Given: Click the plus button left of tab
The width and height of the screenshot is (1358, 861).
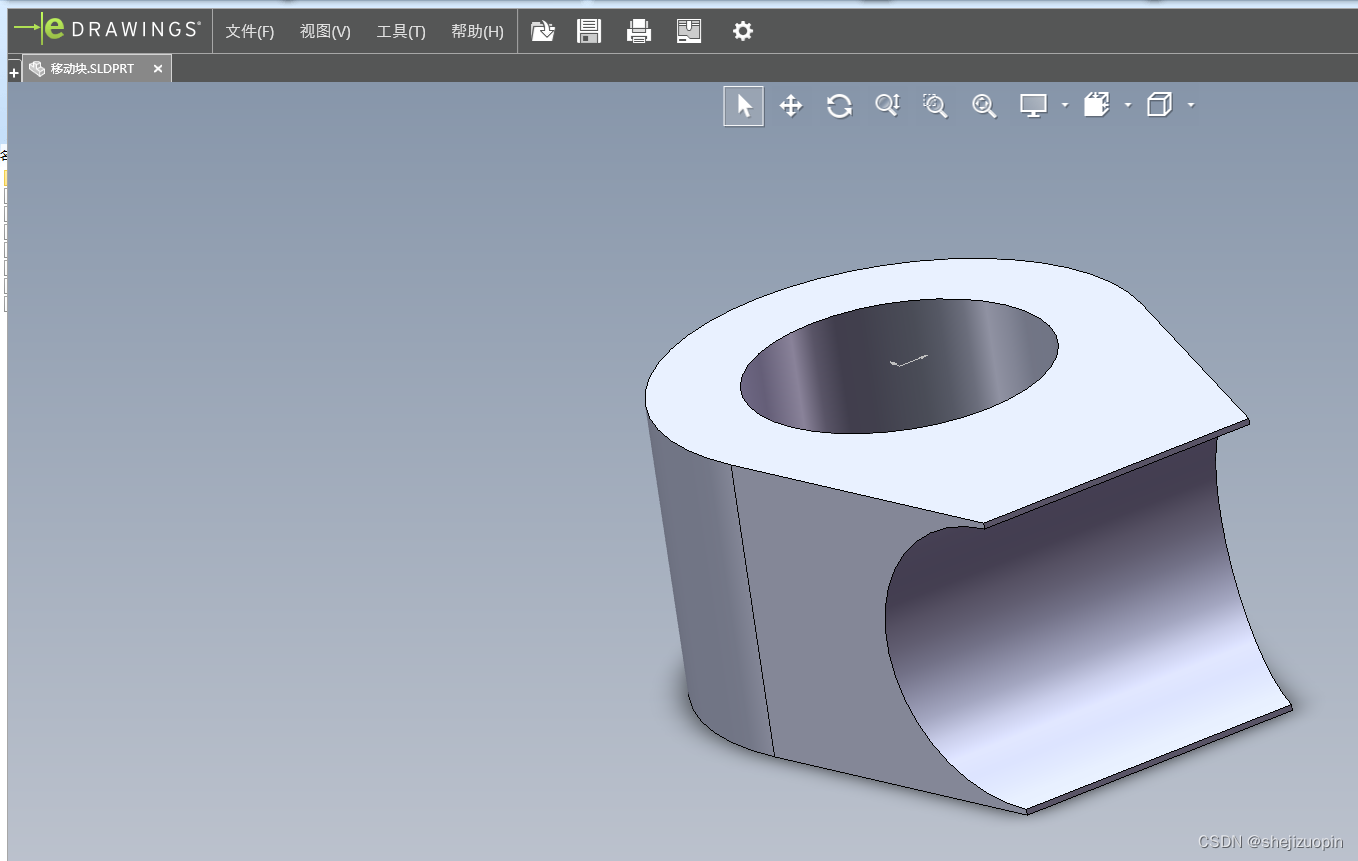Looking at the screenshot, I should coord(14,73).
